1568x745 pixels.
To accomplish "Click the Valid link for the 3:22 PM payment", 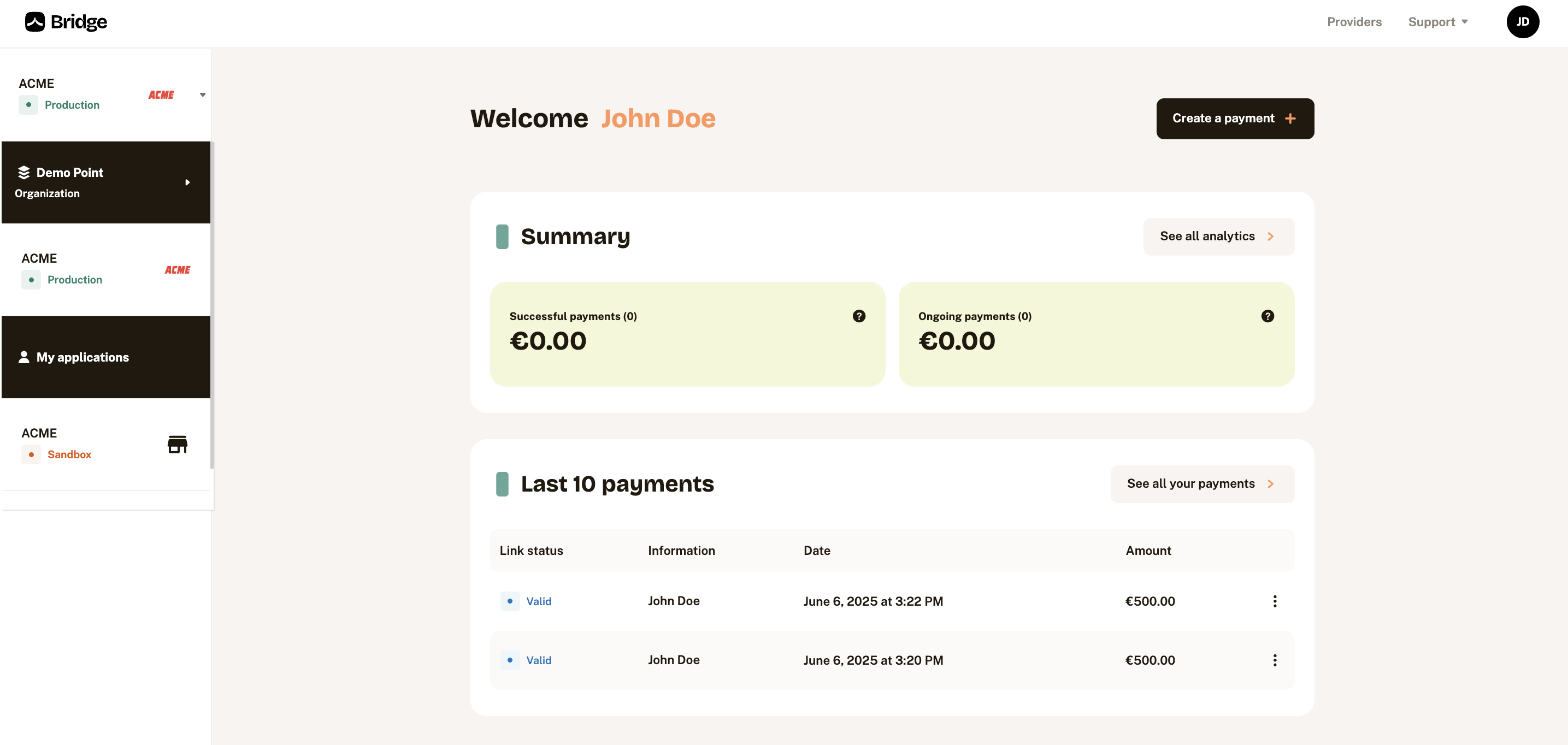I will coord(539,601).
